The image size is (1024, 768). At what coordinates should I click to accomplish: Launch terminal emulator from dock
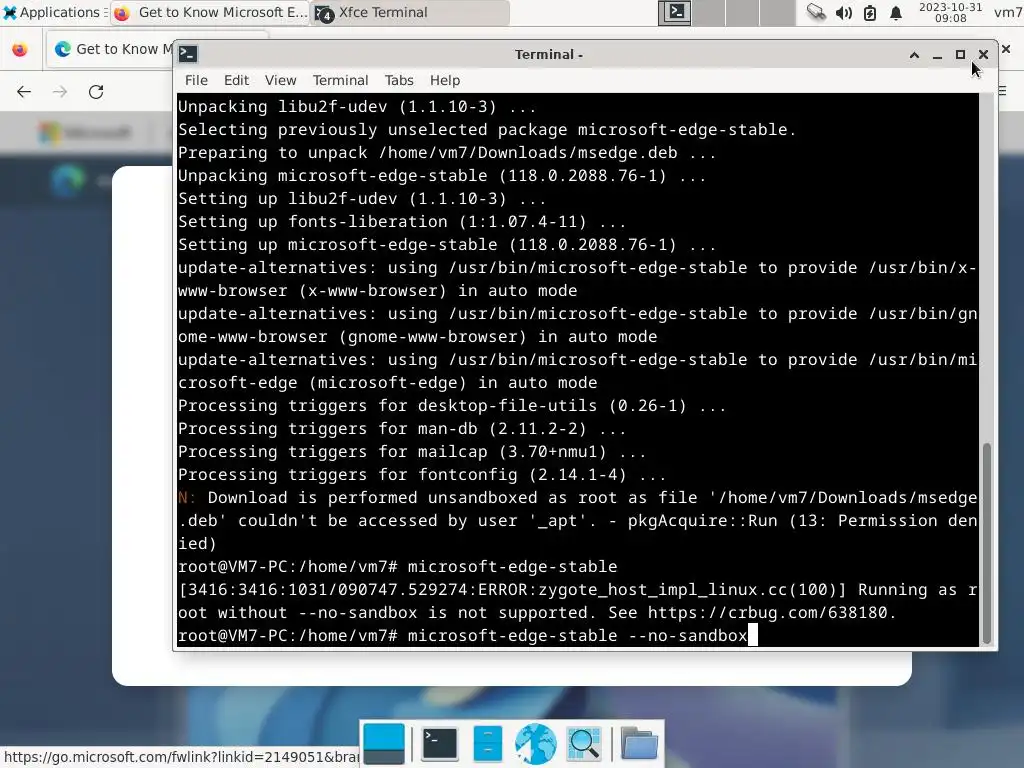[440, 743]
